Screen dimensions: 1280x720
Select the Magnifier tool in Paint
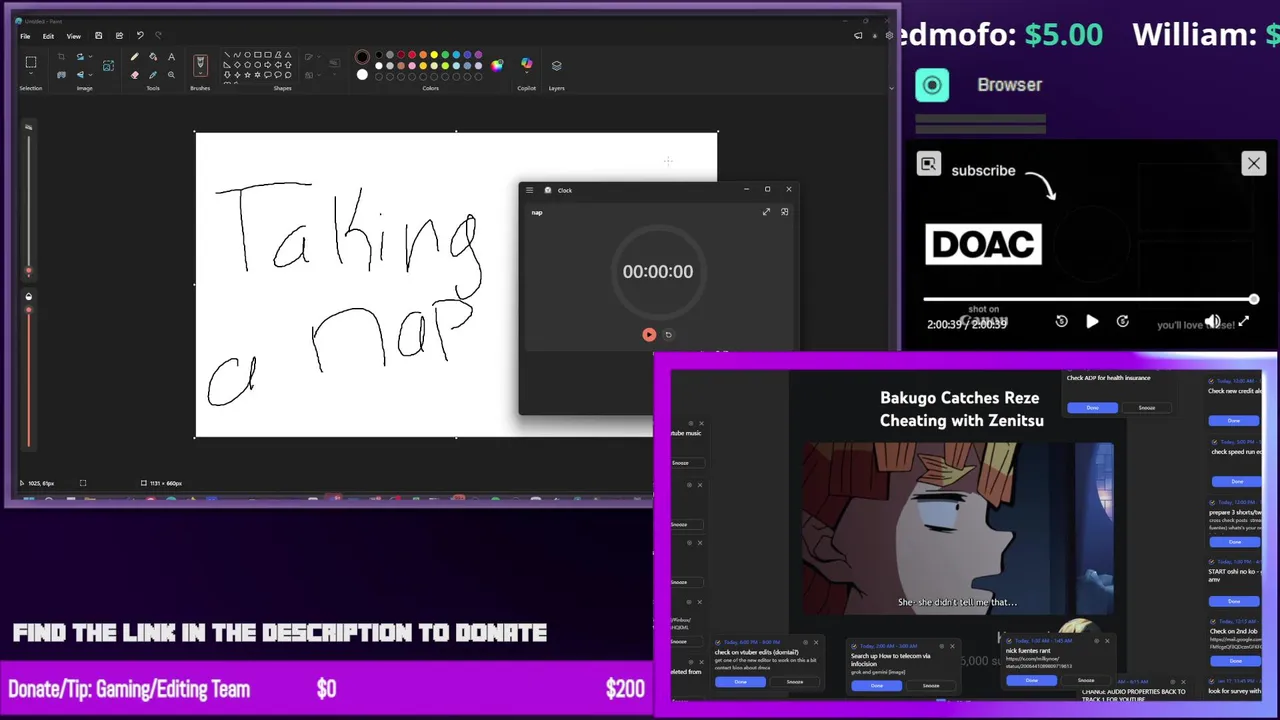click(x=172, y=75)
